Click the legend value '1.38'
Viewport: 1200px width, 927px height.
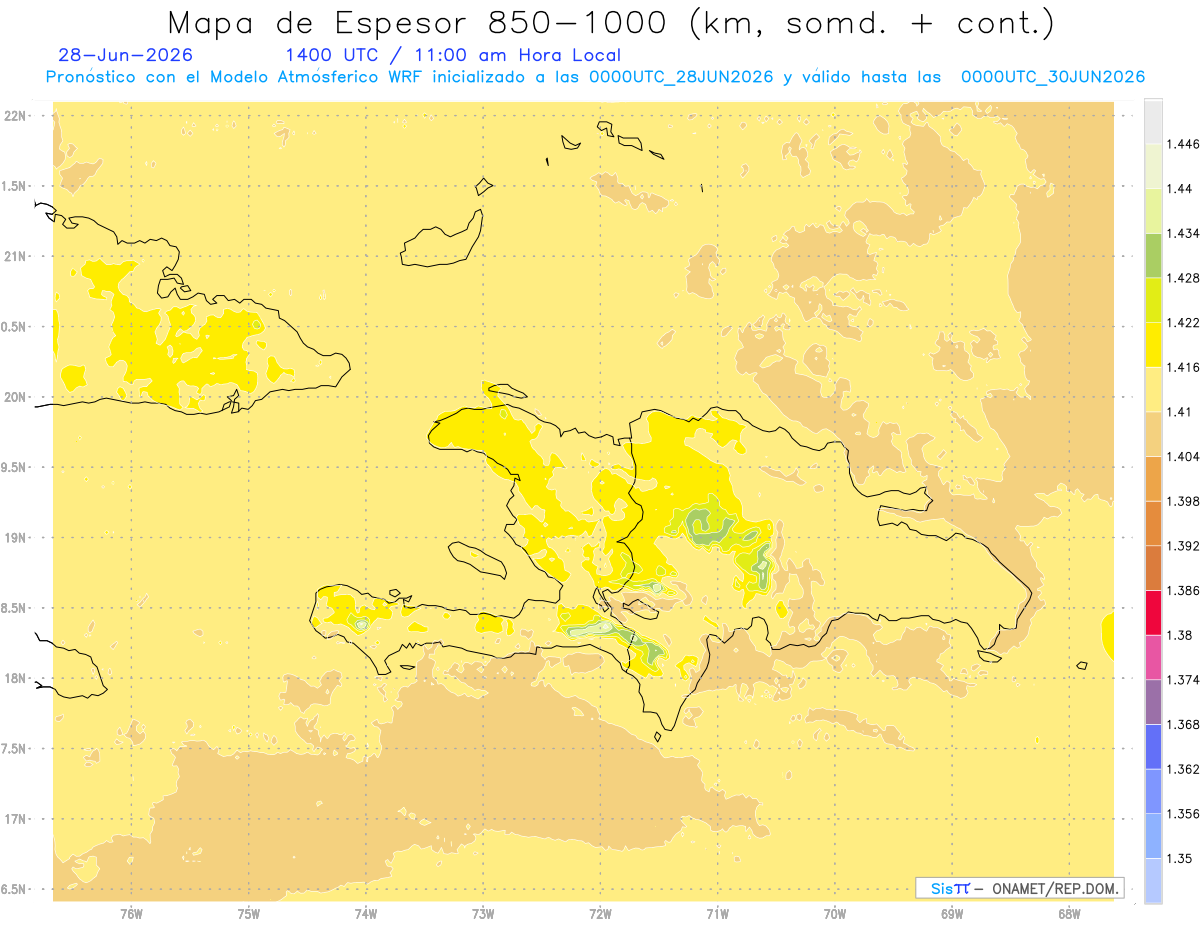pos(1179,635)
